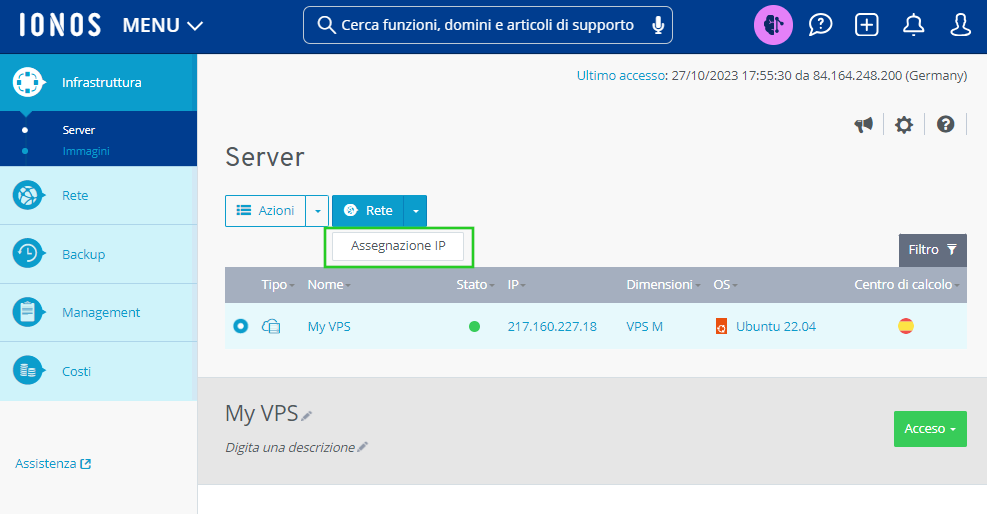Click the Backup clock sidebar icon

[28, 254]
